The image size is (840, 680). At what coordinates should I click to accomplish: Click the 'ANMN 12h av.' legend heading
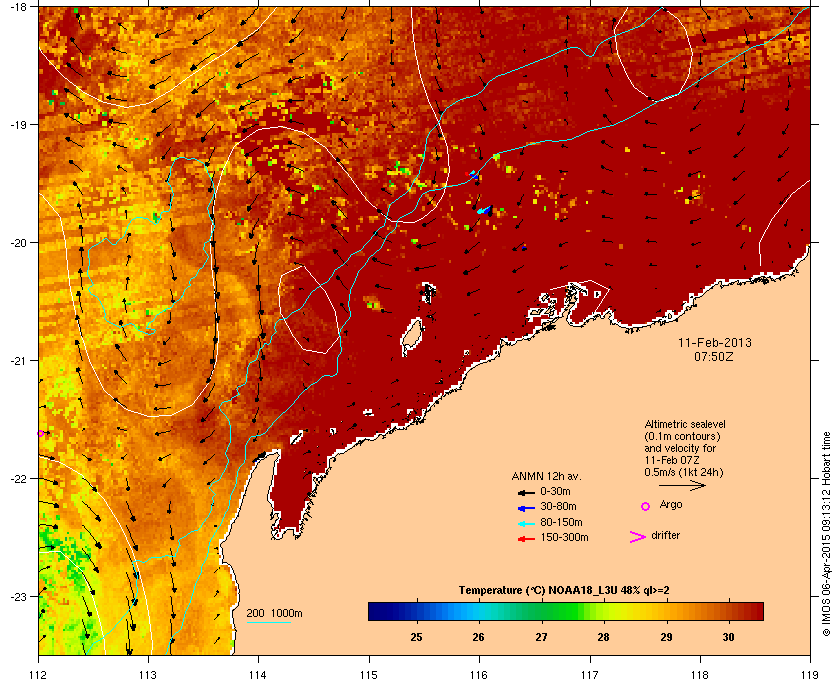click(546, 476)
